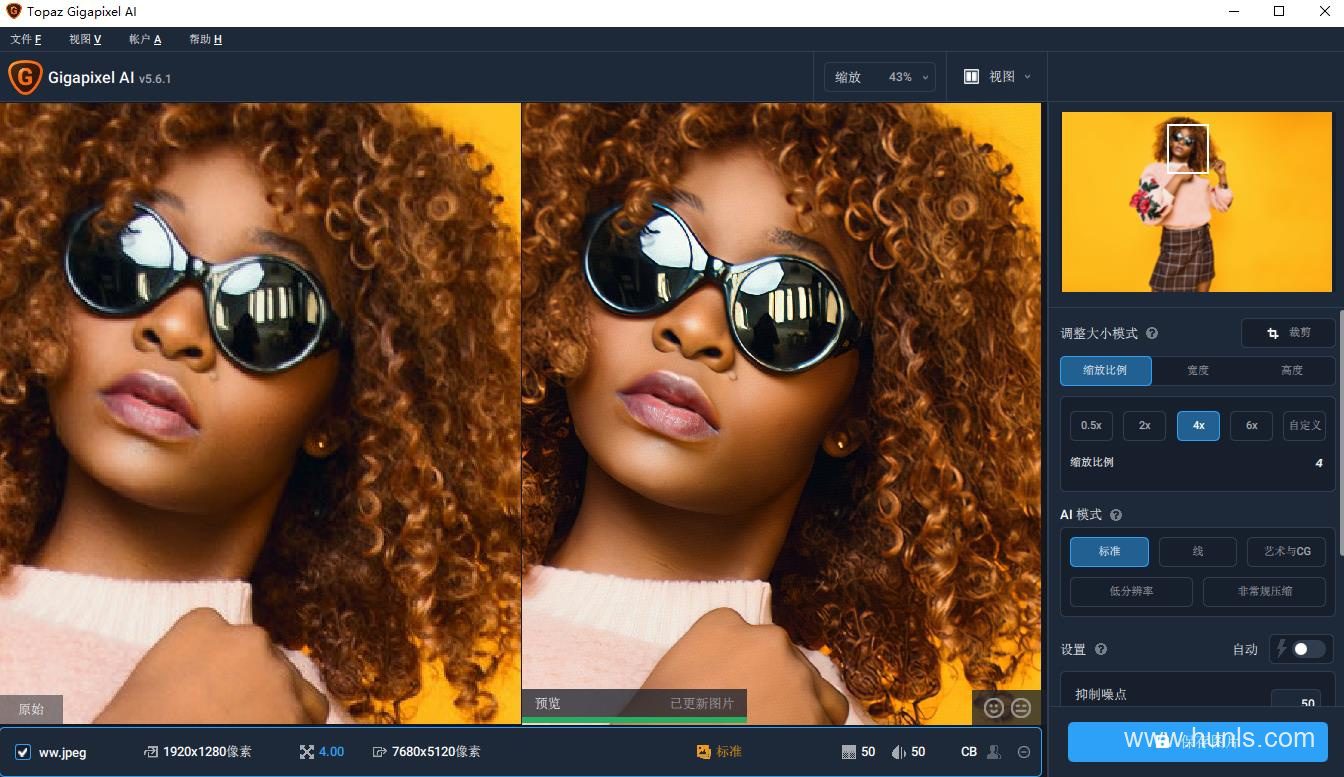1344x777 pixels.
Task: Click the 7680x5120像素 output size text
Action: pos(436,751)
